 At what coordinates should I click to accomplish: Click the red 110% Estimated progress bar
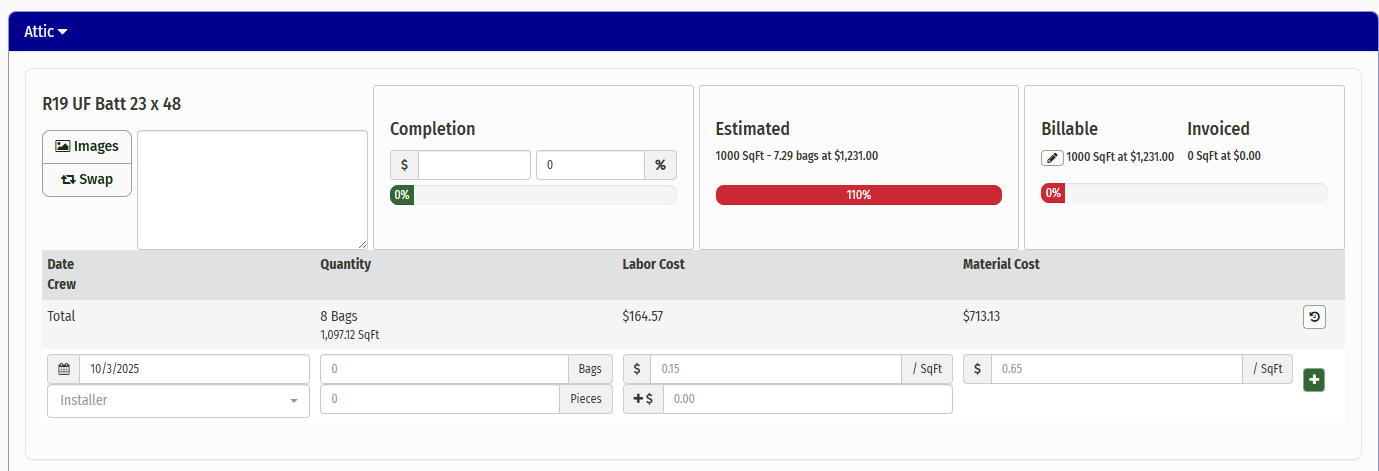858,195
